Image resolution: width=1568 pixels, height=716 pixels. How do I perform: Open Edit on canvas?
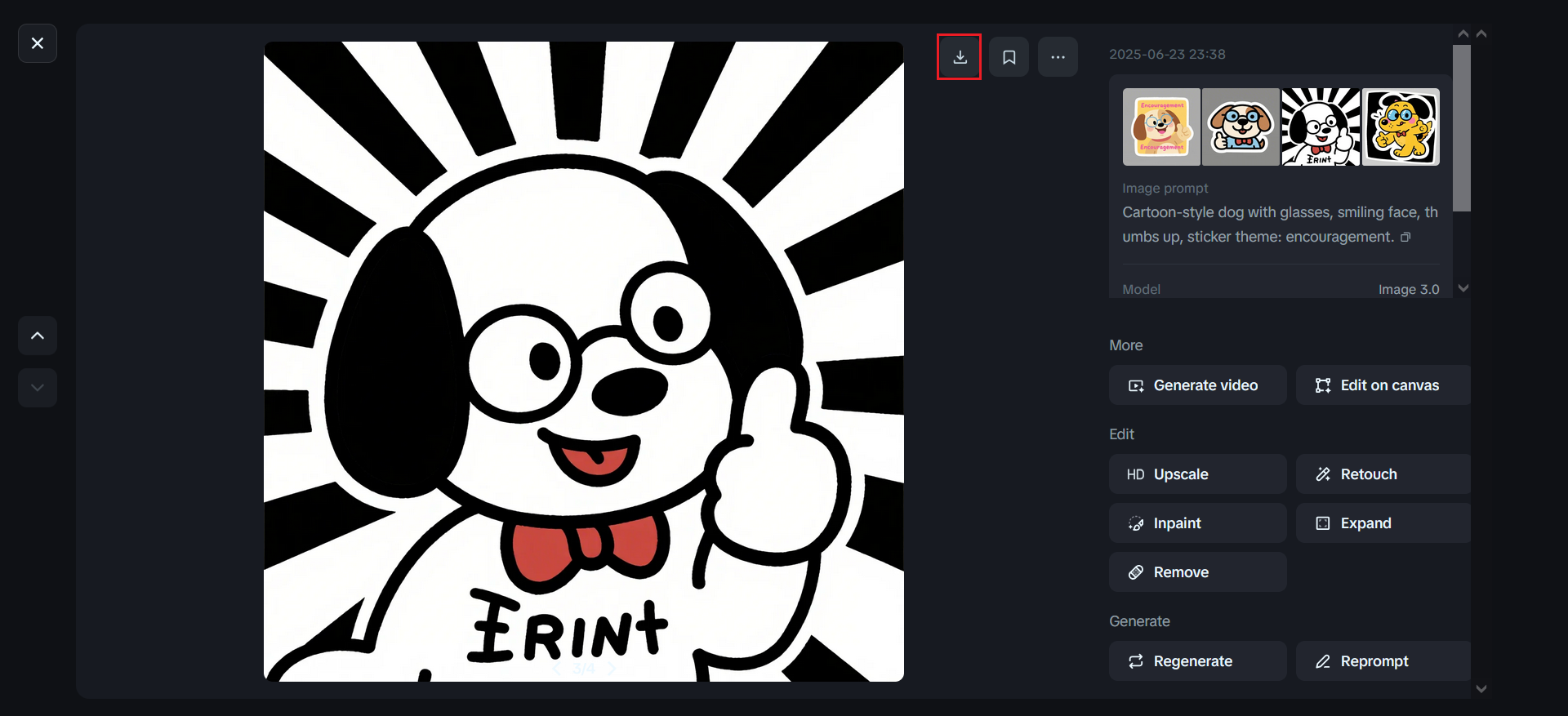(1383, 385)
